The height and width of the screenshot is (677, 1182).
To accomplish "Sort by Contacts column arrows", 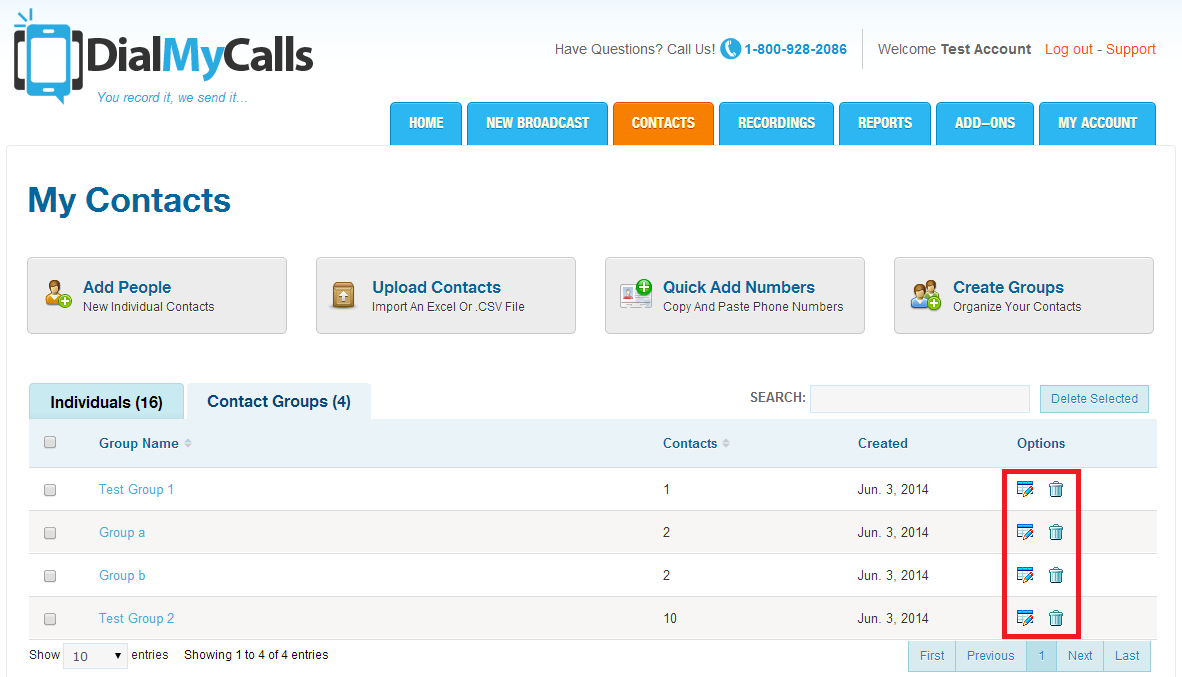I will 726,443.
